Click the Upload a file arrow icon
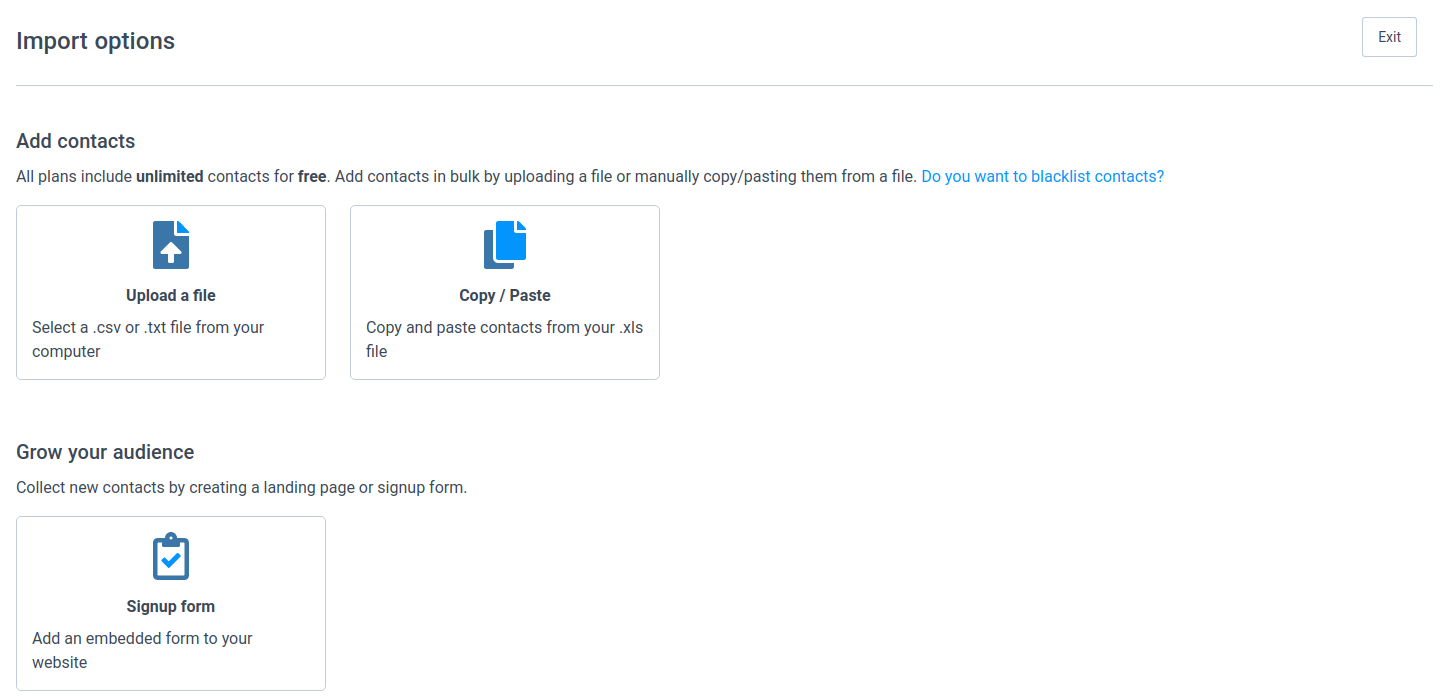The image size is (1441, 698). 171,245
